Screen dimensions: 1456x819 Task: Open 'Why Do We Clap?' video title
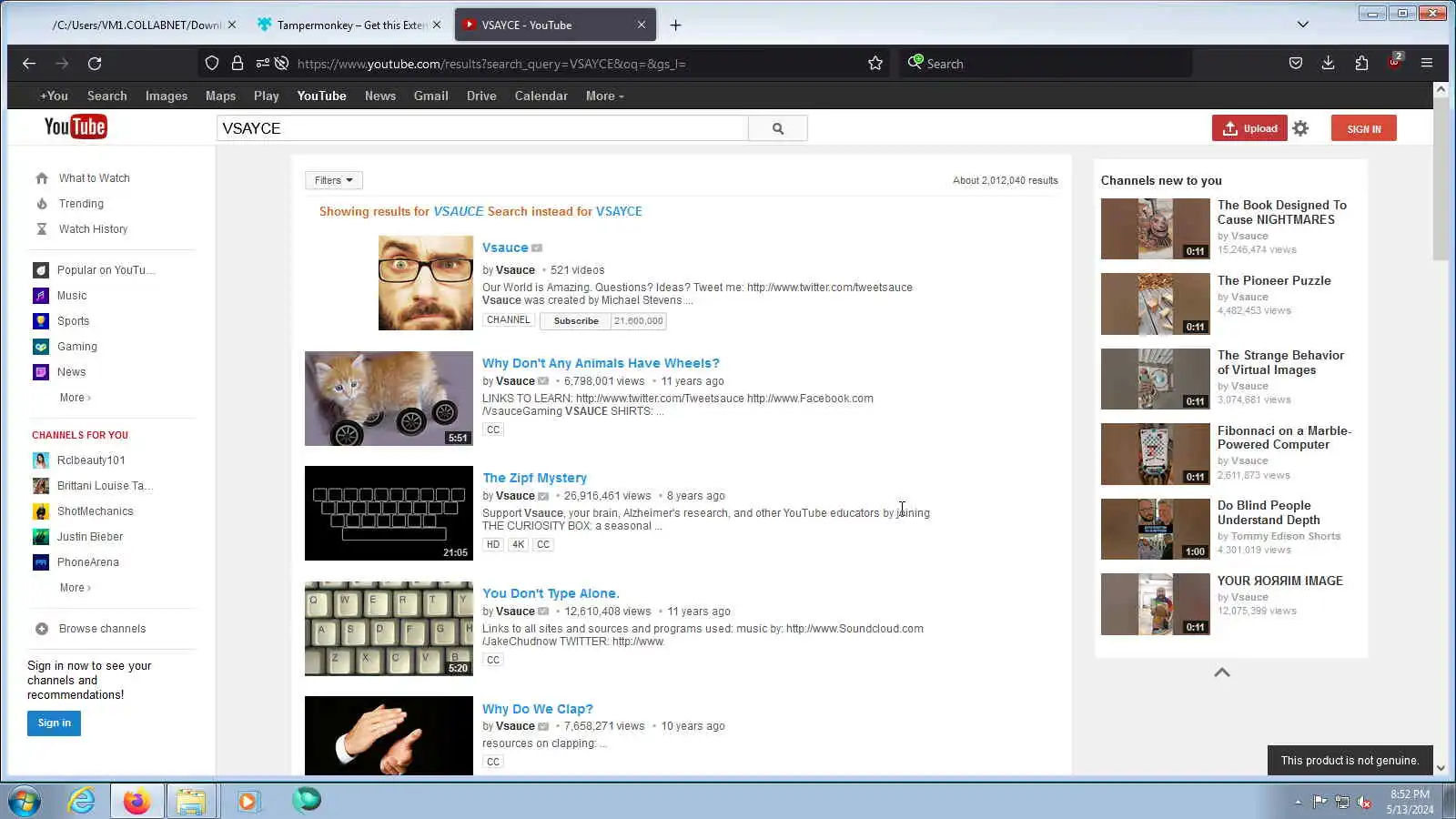tap(538, 709)
